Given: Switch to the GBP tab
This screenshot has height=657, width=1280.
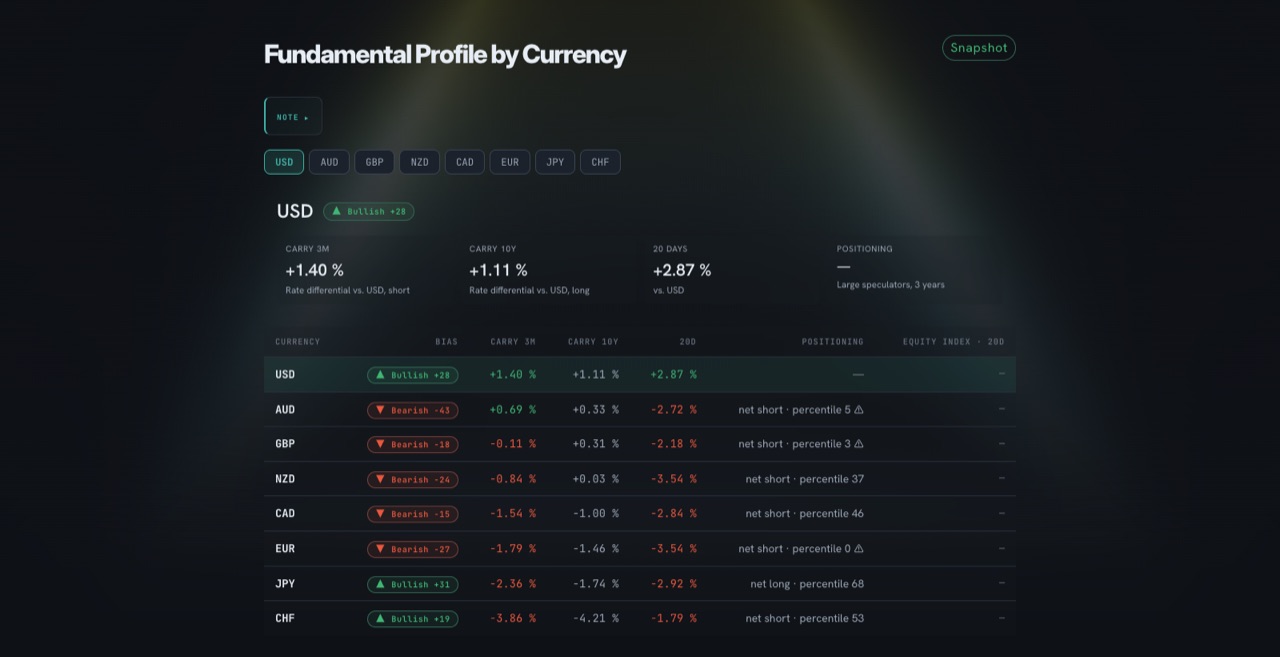Looking at the screenshot, I should (374, 162).
